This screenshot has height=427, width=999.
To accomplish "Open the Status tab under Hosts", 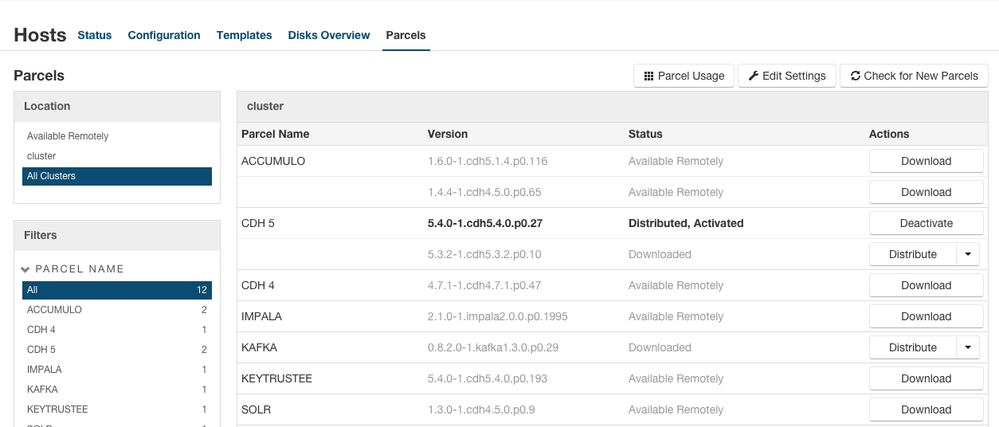I will [94, 35].
